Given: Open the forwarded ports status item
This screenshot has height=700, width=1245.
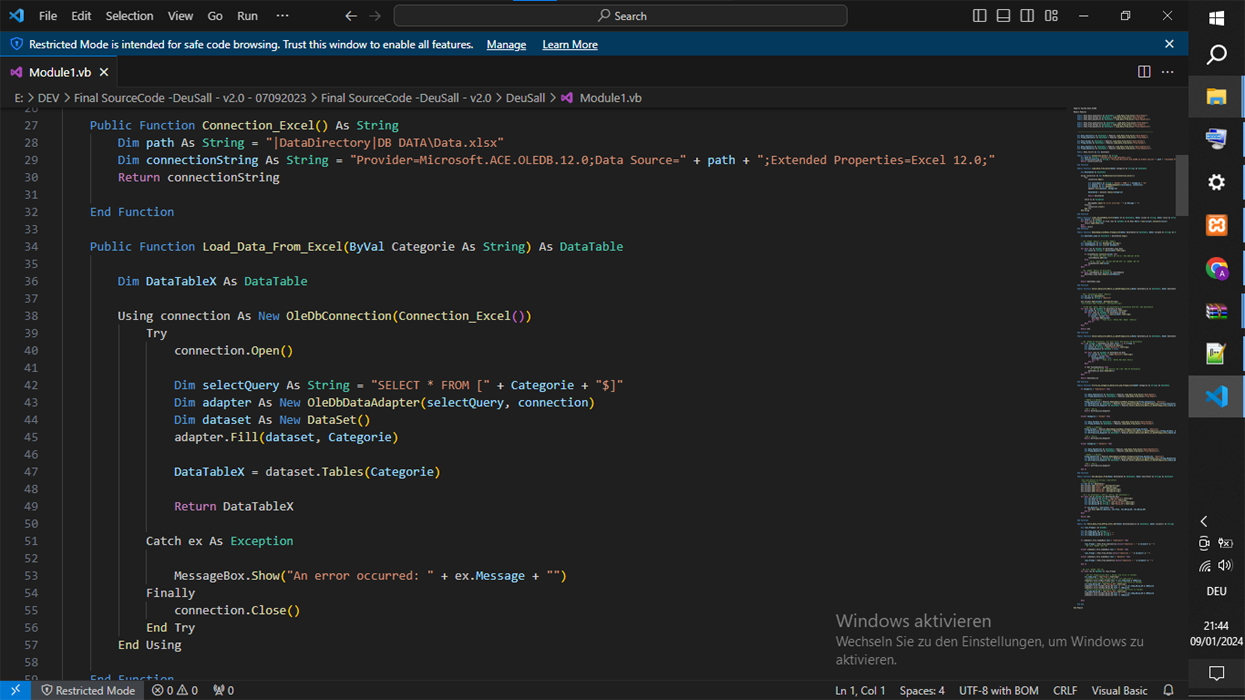Looking at the screenshot, I should click(224, 690).
